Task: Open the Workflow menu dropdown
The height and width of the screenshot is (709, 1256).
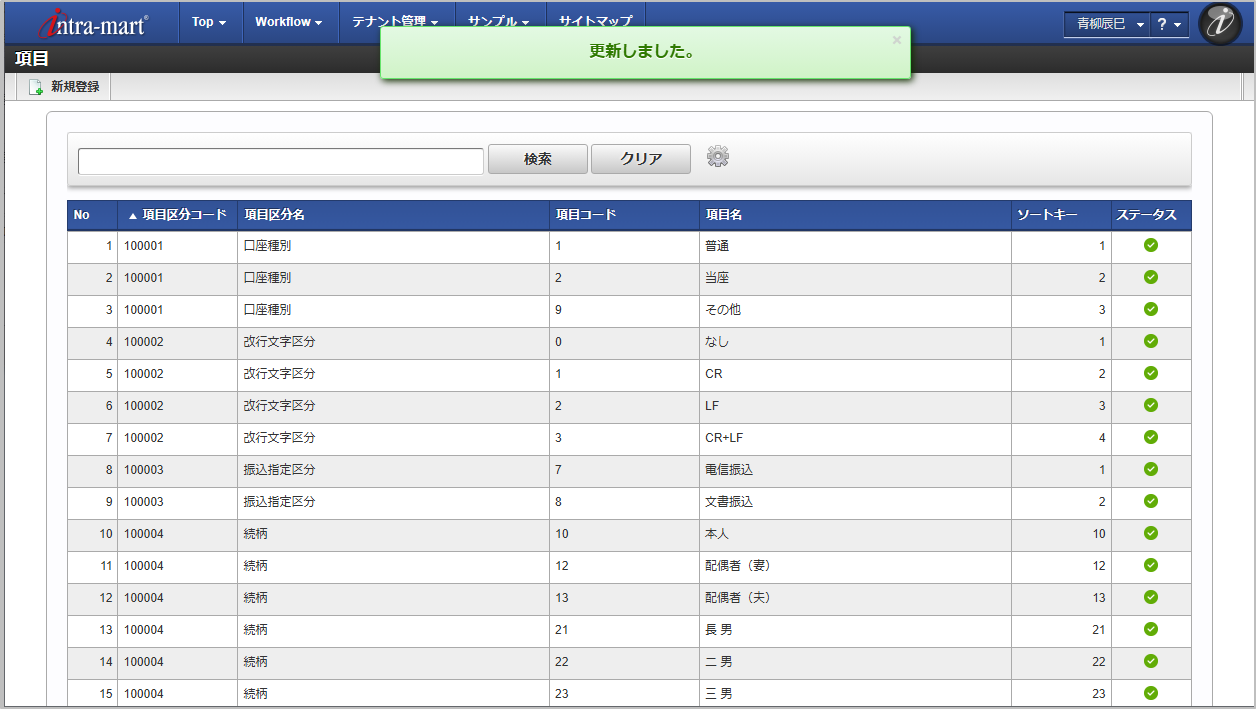Action: point(288,22)
